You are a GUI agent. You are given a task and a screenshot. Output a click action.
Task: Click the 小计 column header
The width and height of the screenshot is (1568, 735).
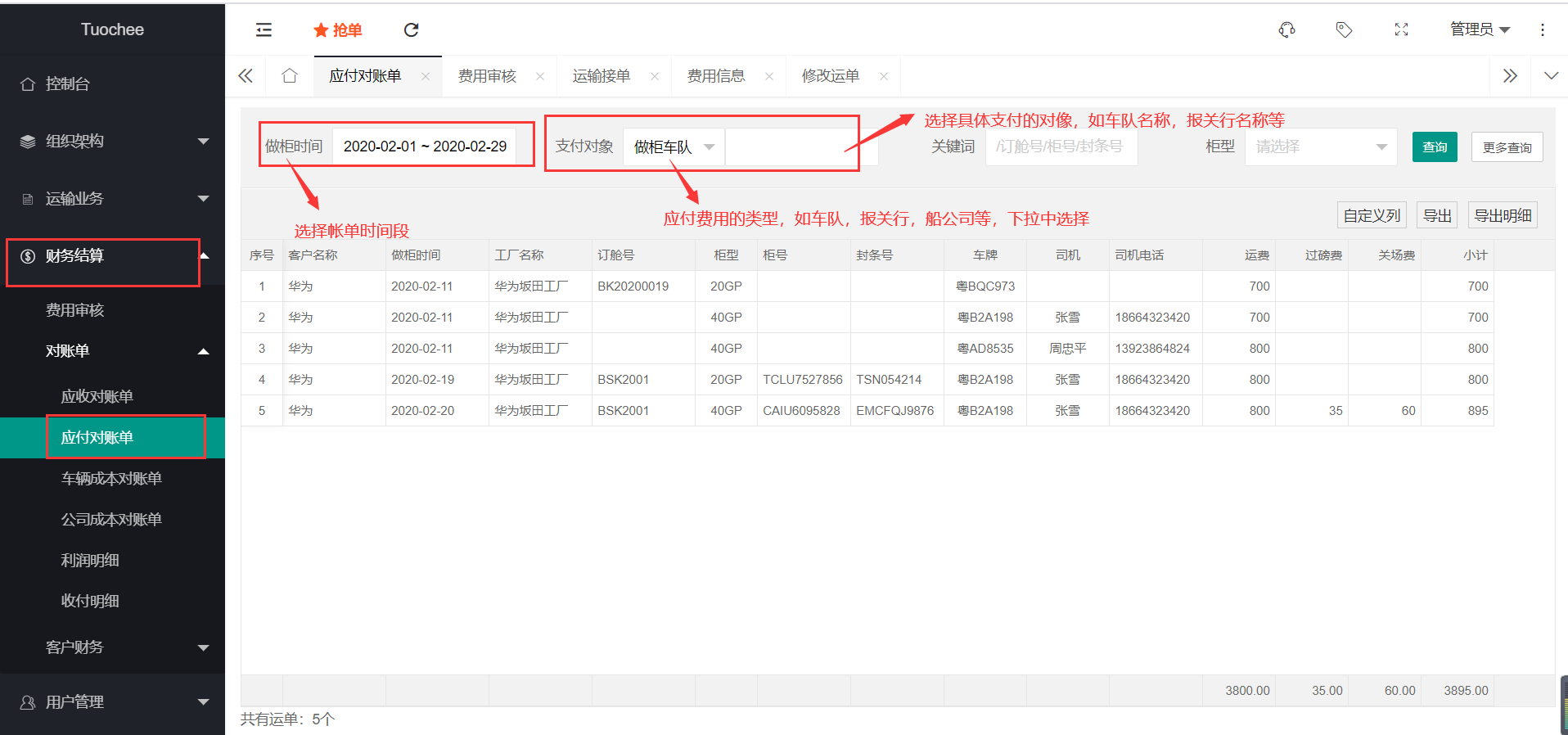point(1458,255)
